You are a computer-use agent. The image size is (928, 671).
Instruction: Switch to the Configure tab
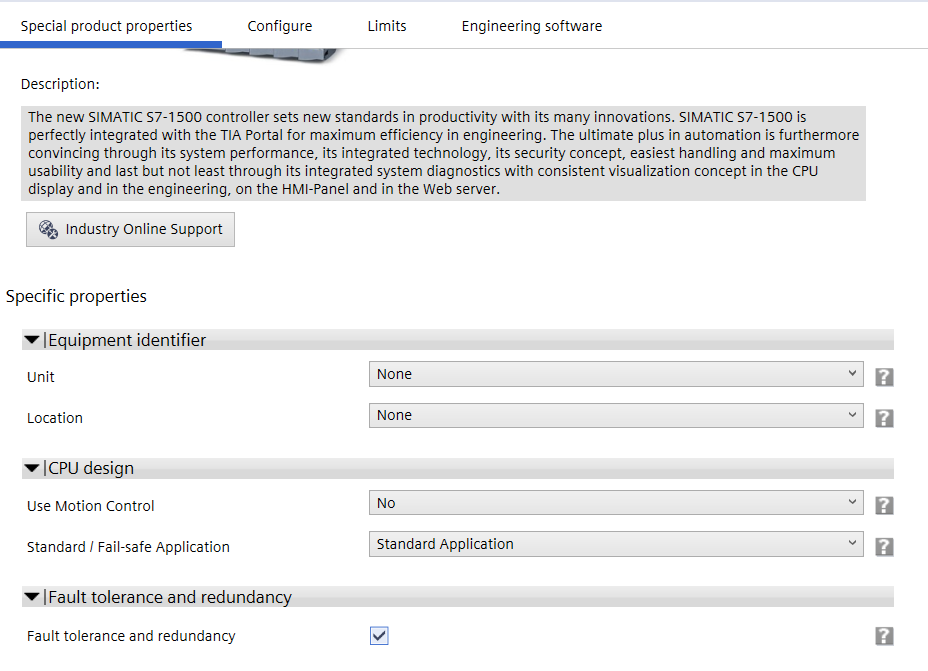(280, 26)
